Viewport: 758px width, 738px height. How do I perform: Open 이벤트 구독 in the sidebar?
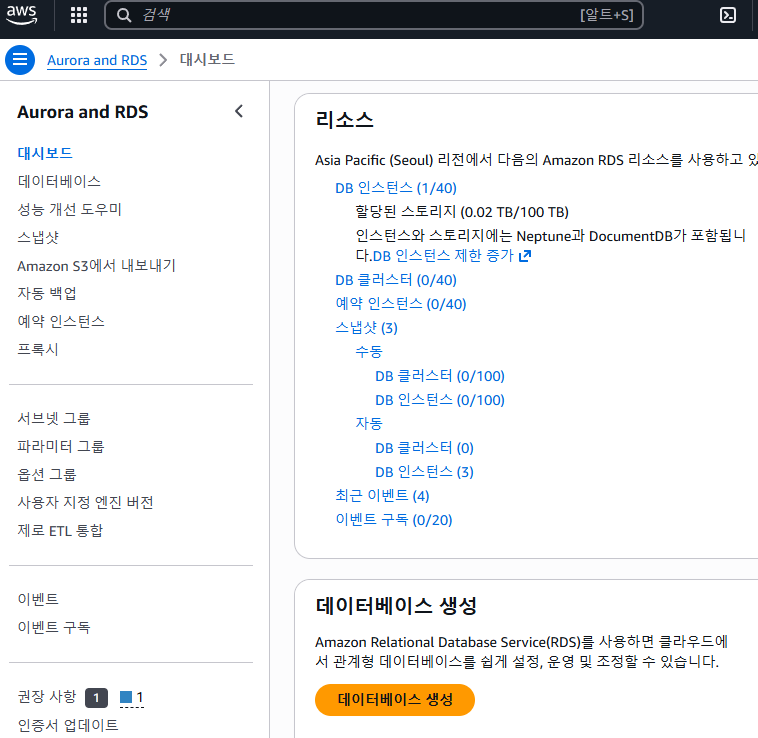54,627
